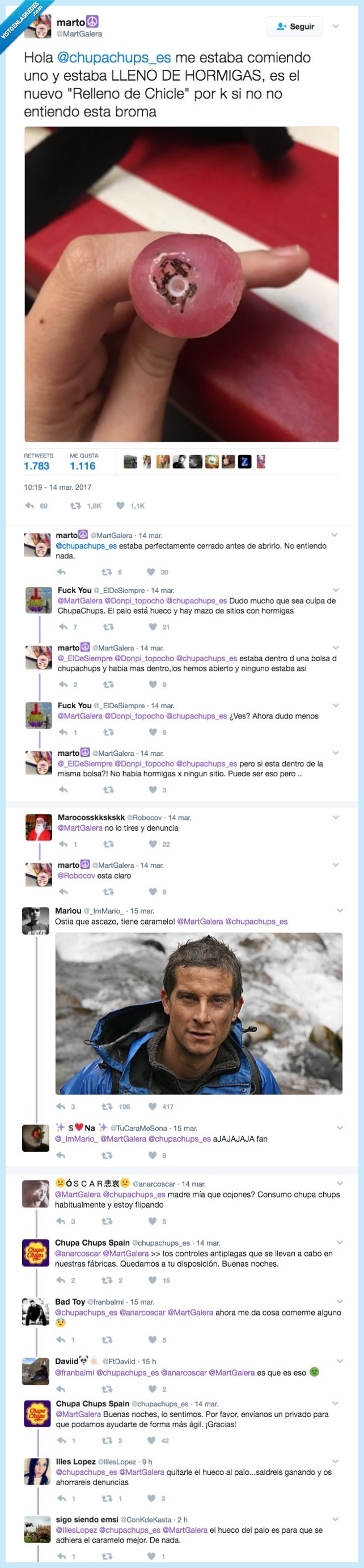The height and width of the screenshot is (1568, 364).
Task: Reply to the main ants lollipop tweet
Action: pos(30,505)
